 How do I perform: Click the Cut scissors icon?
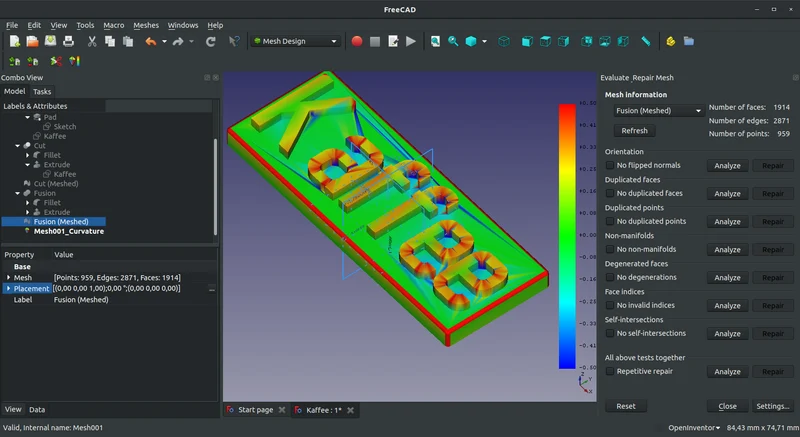click(x=92, y=41)
